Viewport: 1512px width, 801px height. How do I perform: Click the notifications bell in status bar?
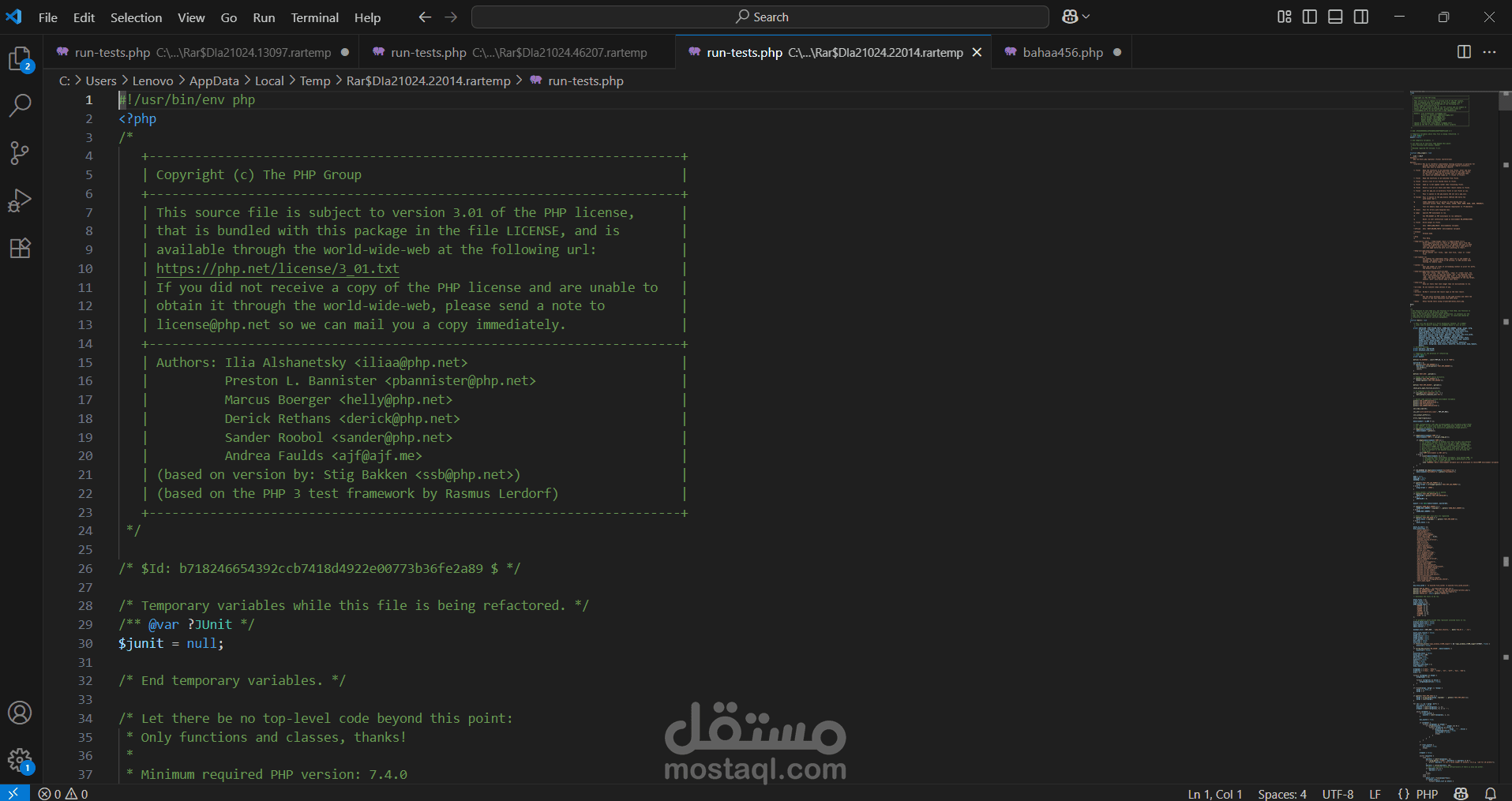(x=1491, y=794)
